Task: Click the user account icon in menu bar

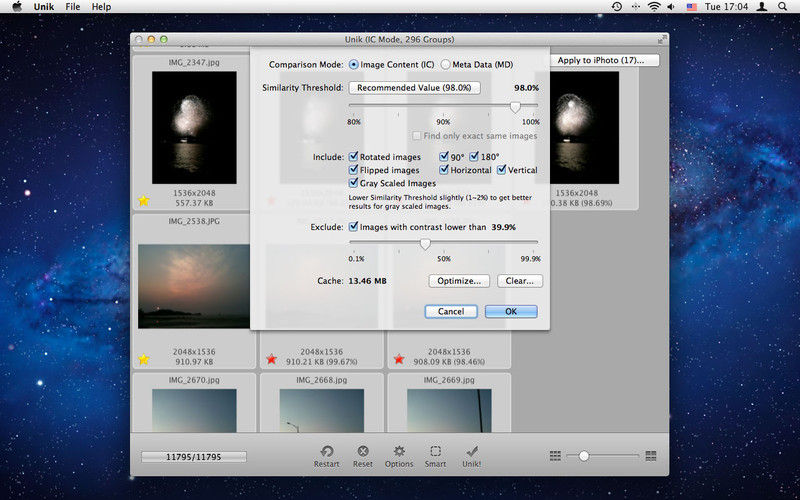Action: [x=762, y=7]
